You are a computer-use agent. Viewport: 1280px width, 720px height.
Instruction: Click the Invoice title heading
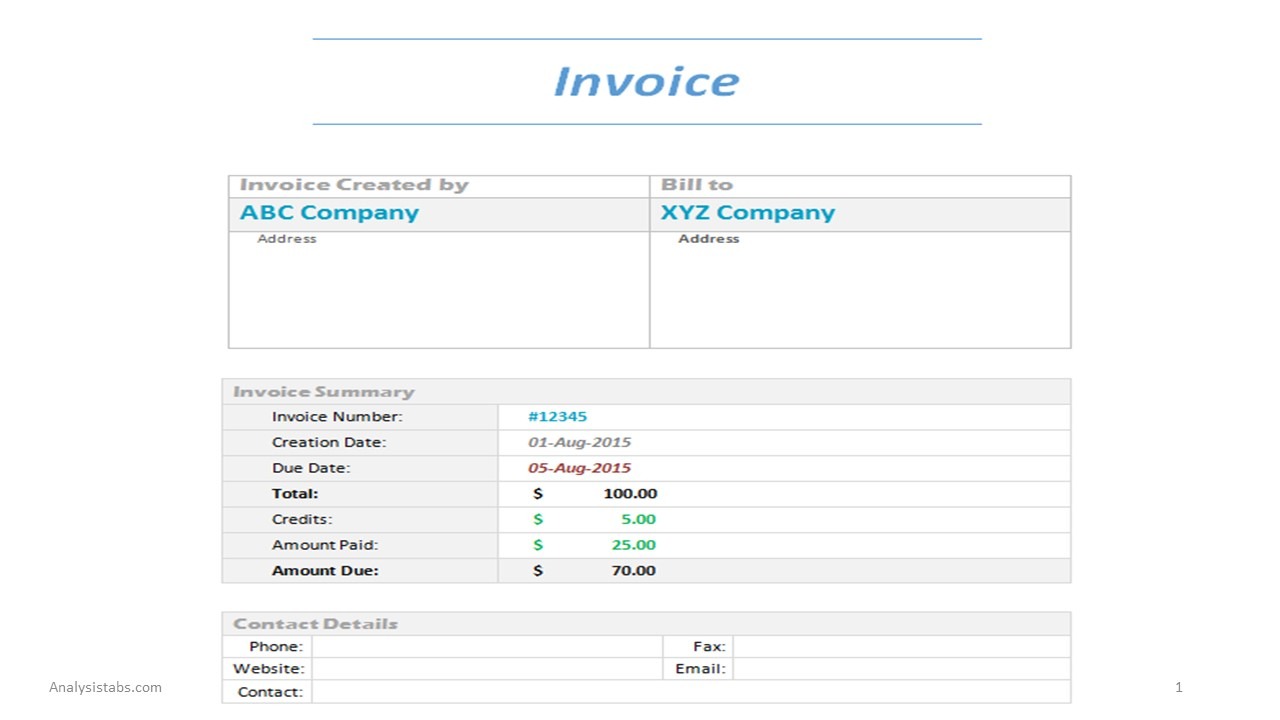646,82
